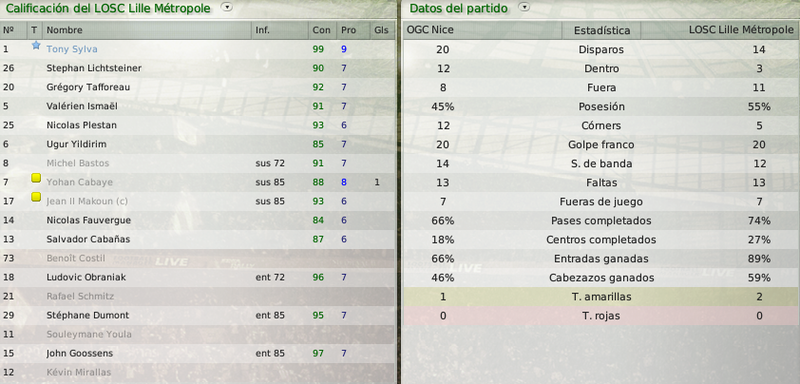Screen dimensions: 800x384
Task: Click the star icon beside Tony Sylva
Action: click(35, 45)
